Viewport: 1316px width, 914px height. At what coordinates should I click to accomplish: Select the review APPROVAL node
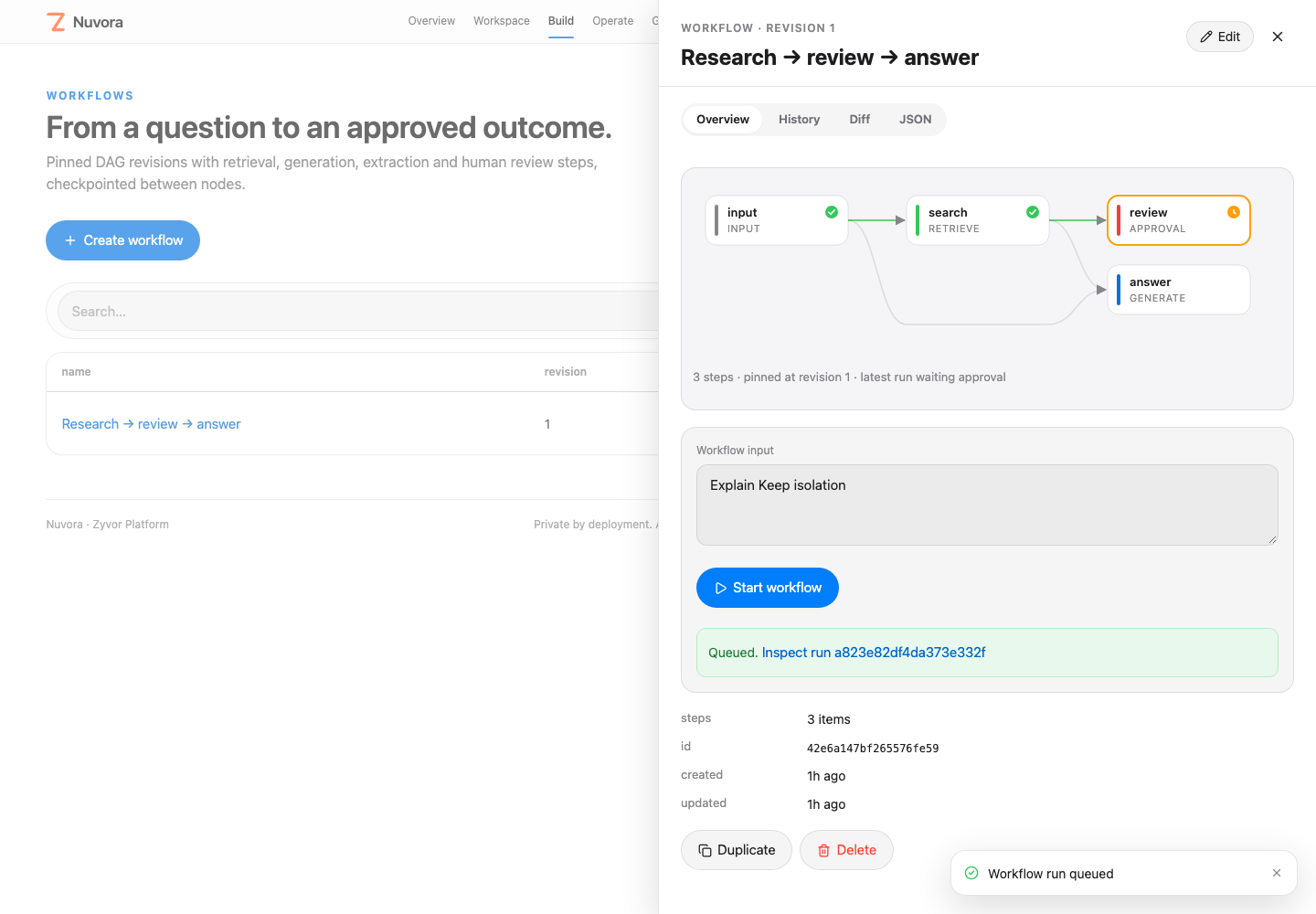tap(1179, 220)
